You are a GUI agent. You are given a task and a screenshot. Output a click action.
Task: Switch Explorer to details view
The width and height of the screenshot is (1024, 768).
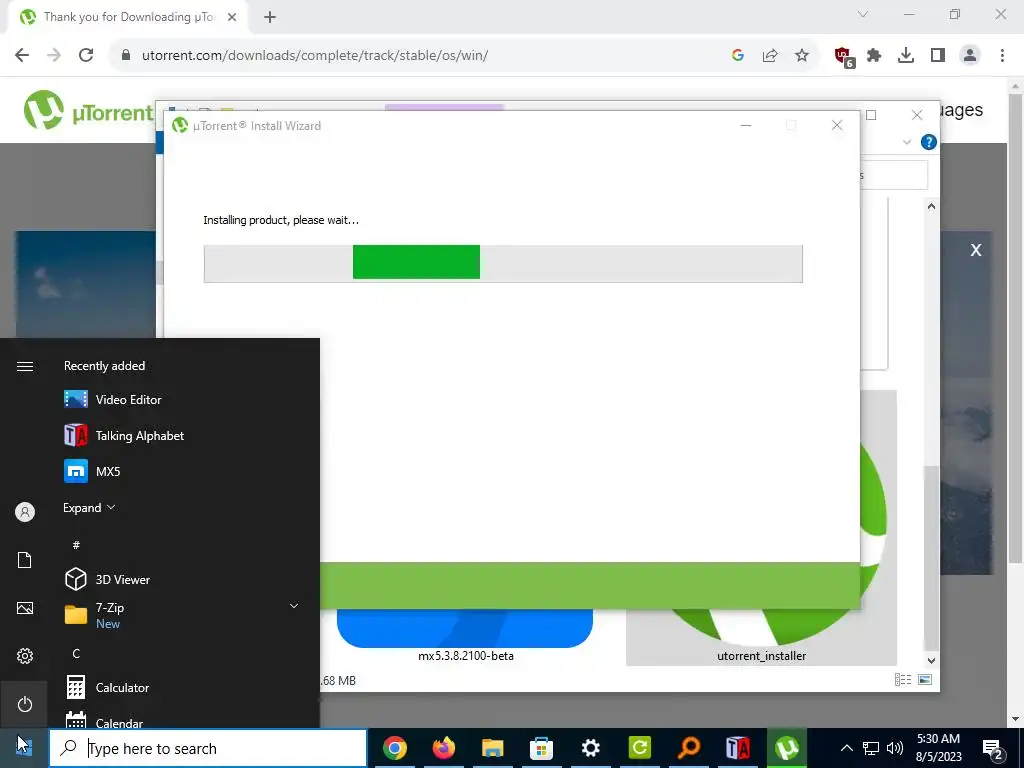point(903,680)
